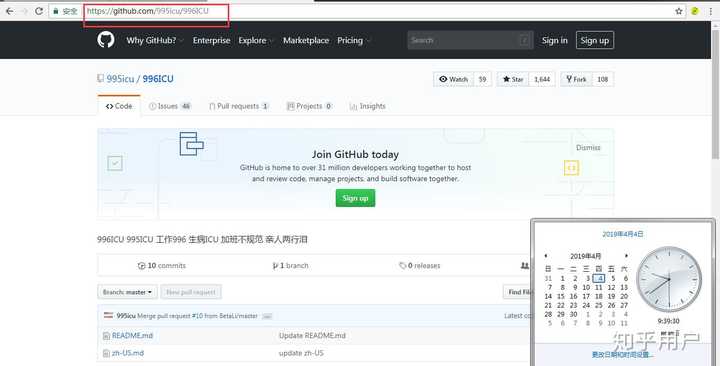Screen dimensions: 720x366
Task: Open the watchers count 59
Action: (482, 79)
